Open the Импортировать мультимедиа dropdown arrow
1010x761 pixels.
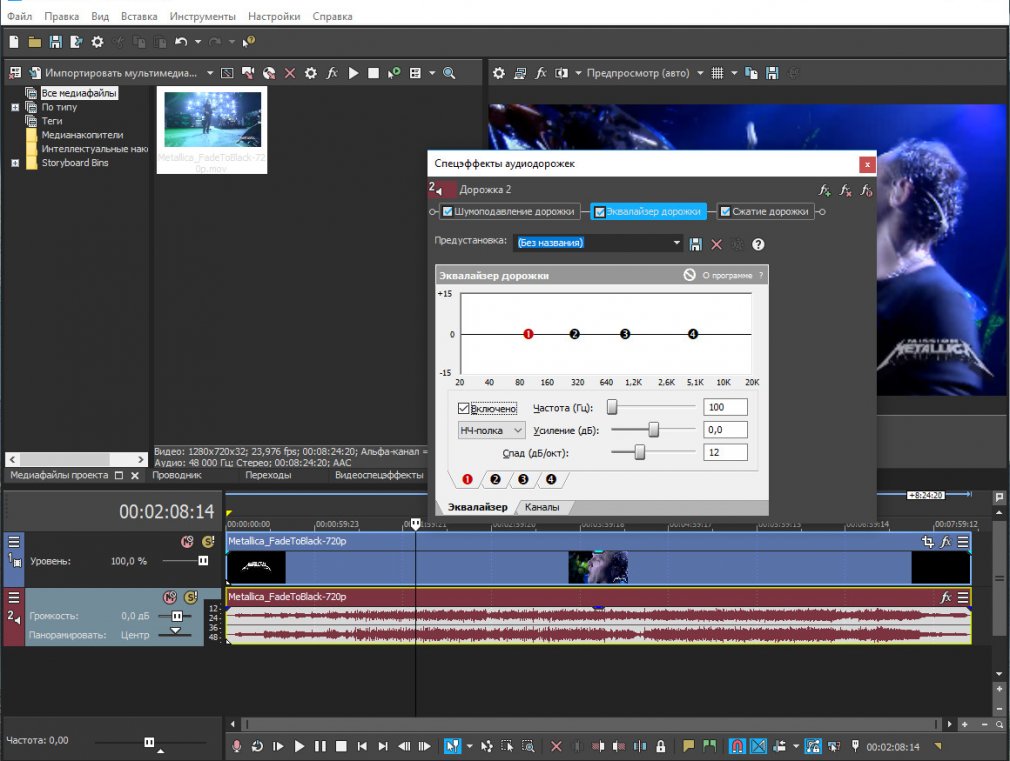[x=210, y=73]
